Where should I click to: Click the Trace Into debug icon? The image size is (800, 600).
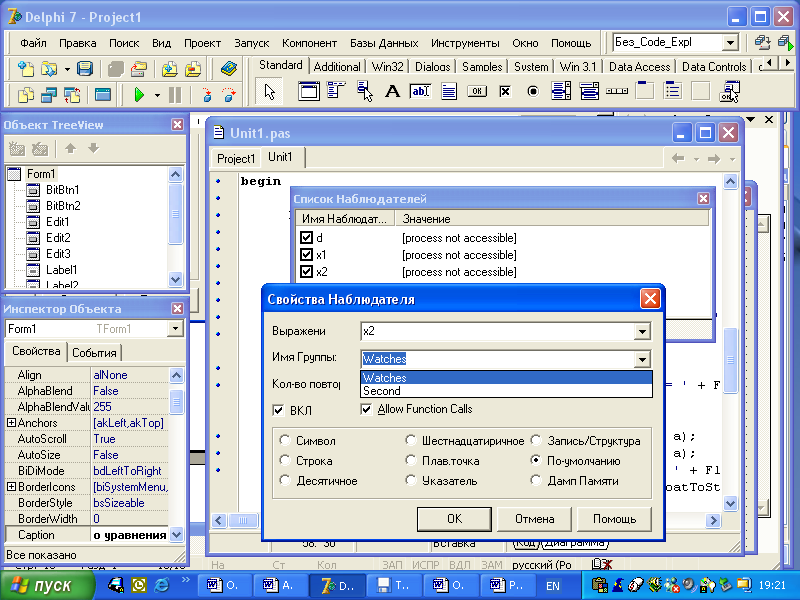tap(207, 95)
